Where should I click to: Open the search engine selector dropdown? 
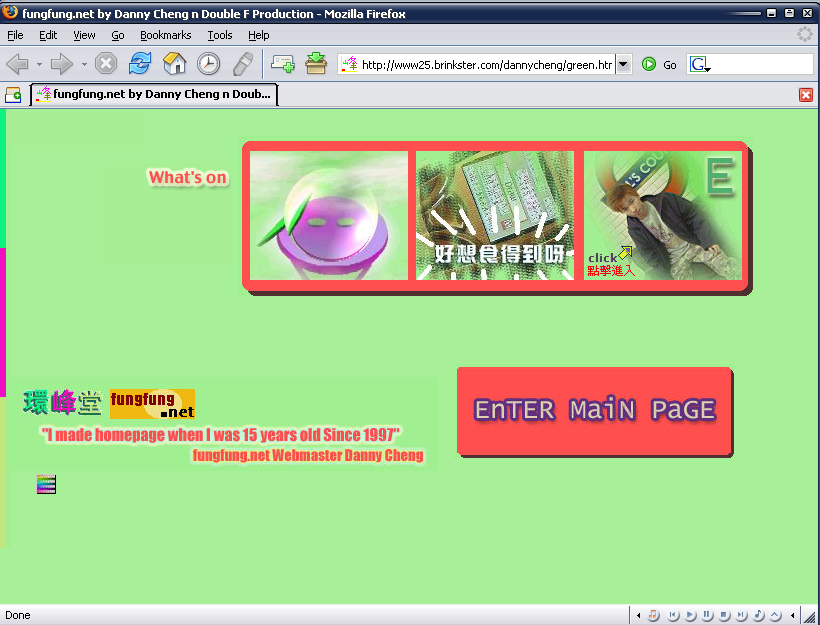click(700, 65)
